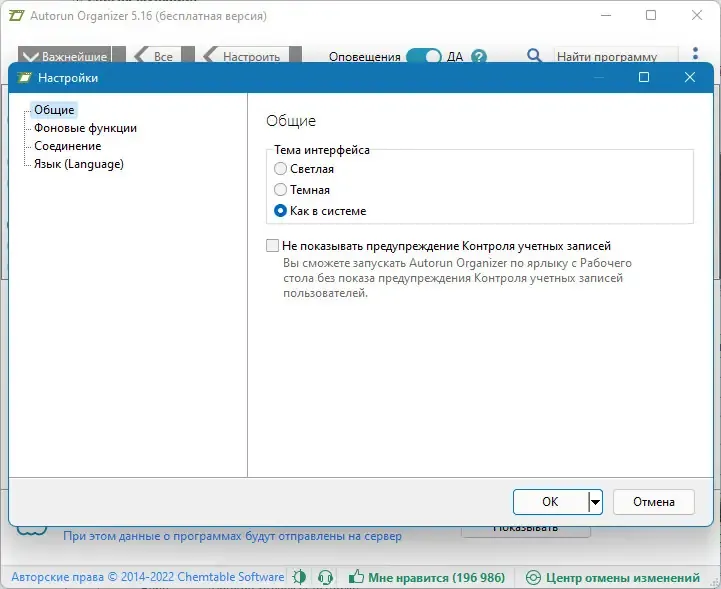
Task: Toggle the Оповещения switch in main window
Action: pos(423,57)
